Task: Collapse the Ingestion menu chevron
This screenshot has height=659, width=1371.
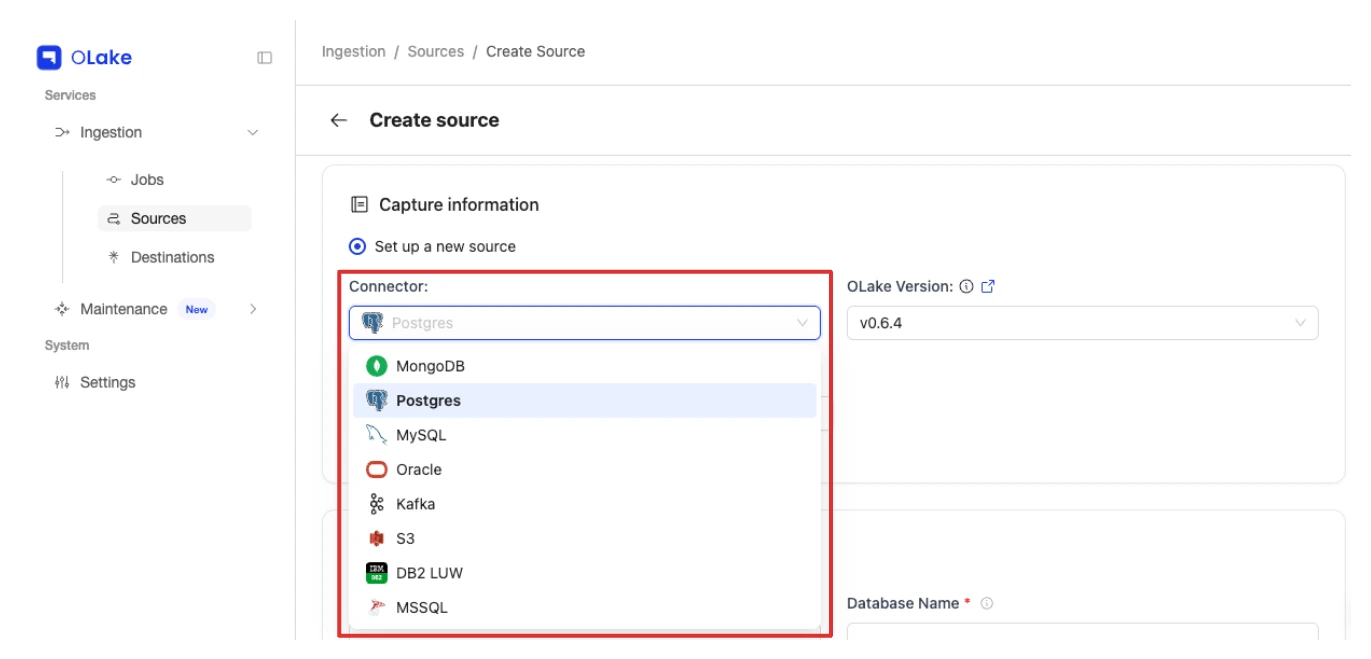Action: 253,132
